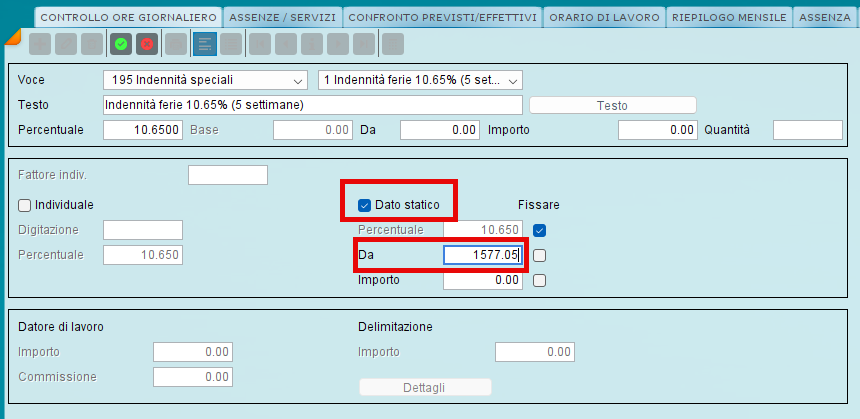Open the Assenze / Servizi tab
Viewport: 860px width, 419px height.
282,17
